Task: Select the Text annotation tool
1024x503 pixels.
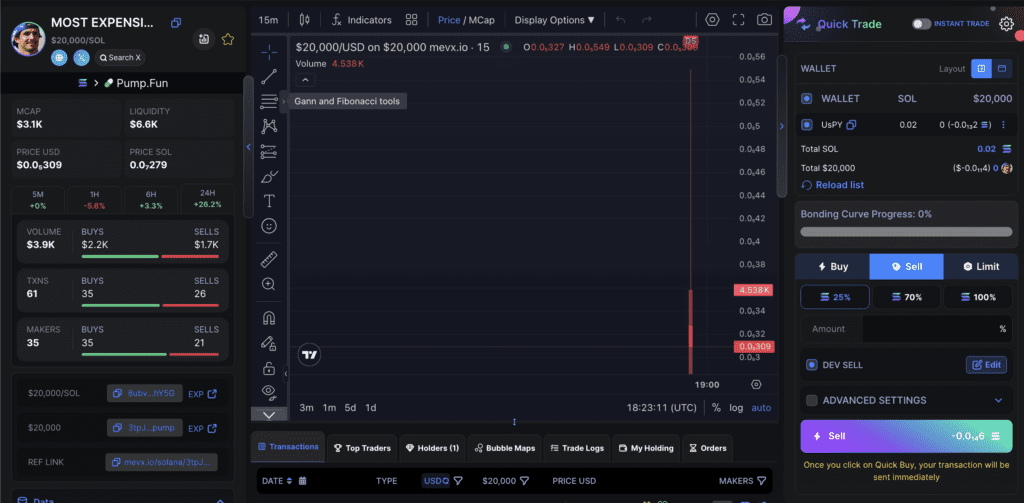Action: [x=268, y=201]
